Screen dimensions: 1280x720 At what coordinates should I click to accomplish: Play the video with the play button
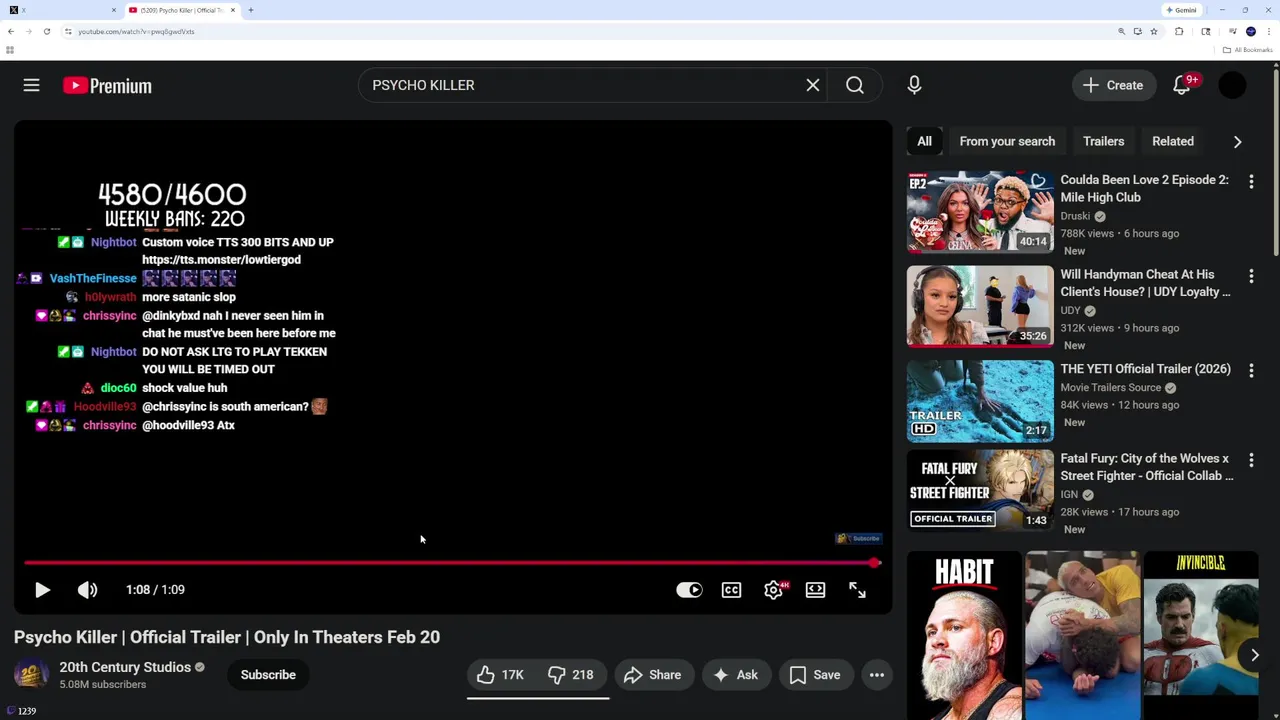(42, 590)
